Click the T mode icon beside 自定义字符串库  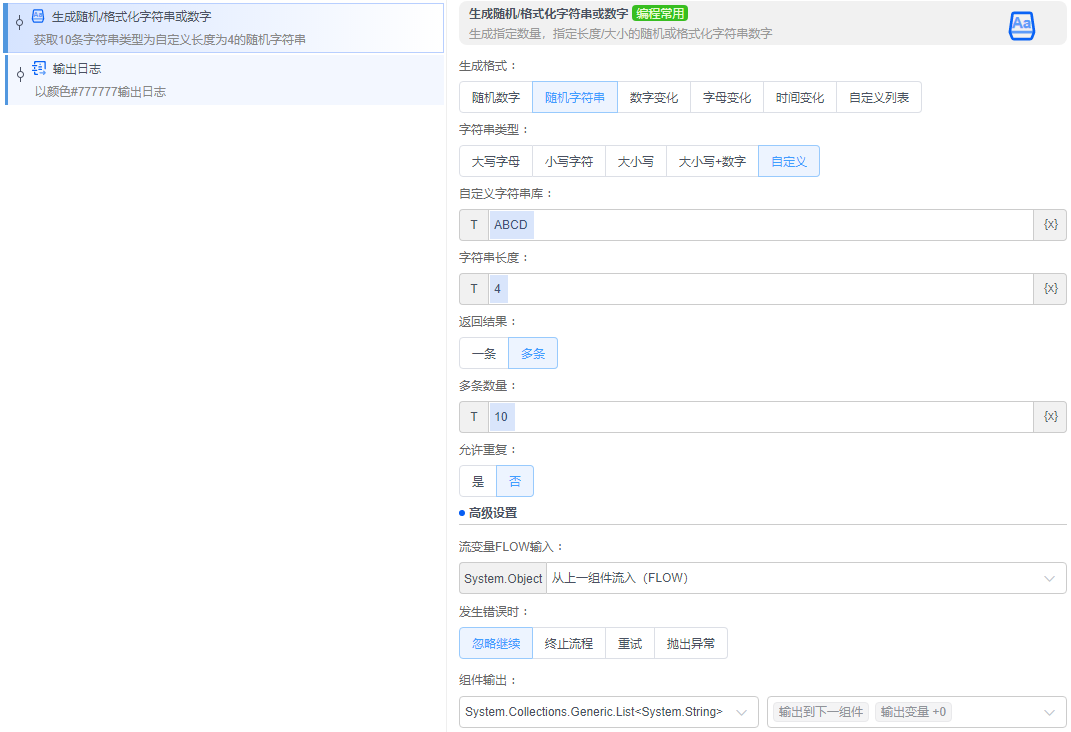tap(473, 224)
